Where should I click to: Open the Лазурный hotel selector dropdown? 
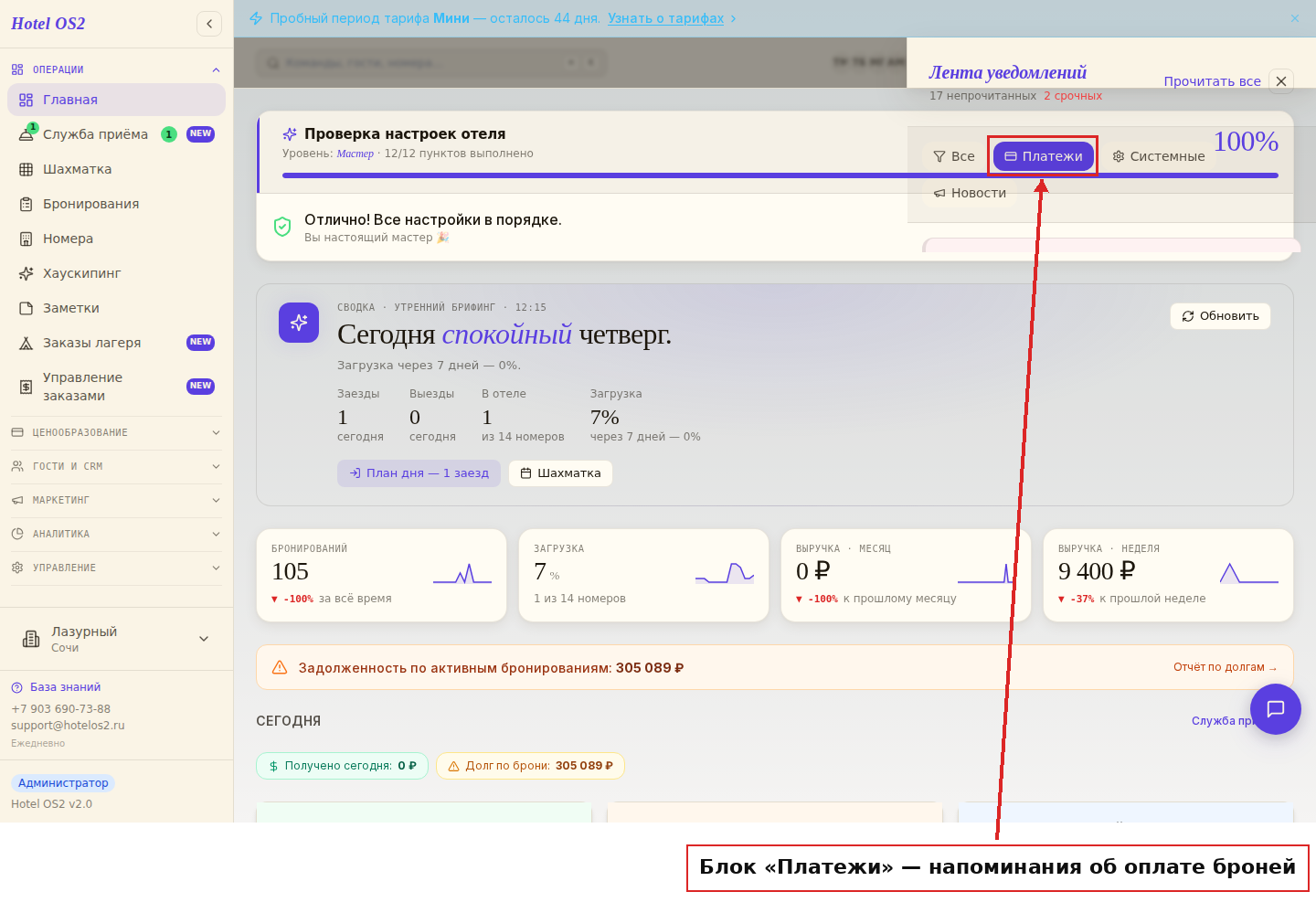(116, 639)
